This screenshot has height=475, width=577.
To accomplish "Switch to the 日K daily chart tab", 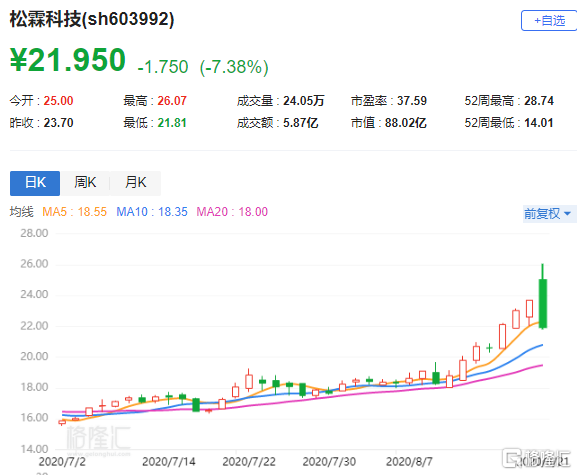I will (35, 183).
